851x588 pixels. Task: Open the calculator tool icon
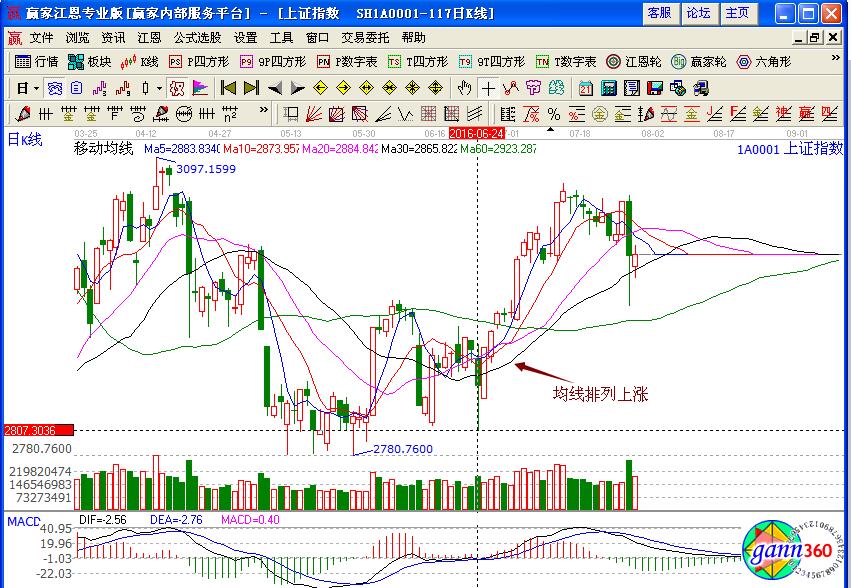tap(608, 87)
